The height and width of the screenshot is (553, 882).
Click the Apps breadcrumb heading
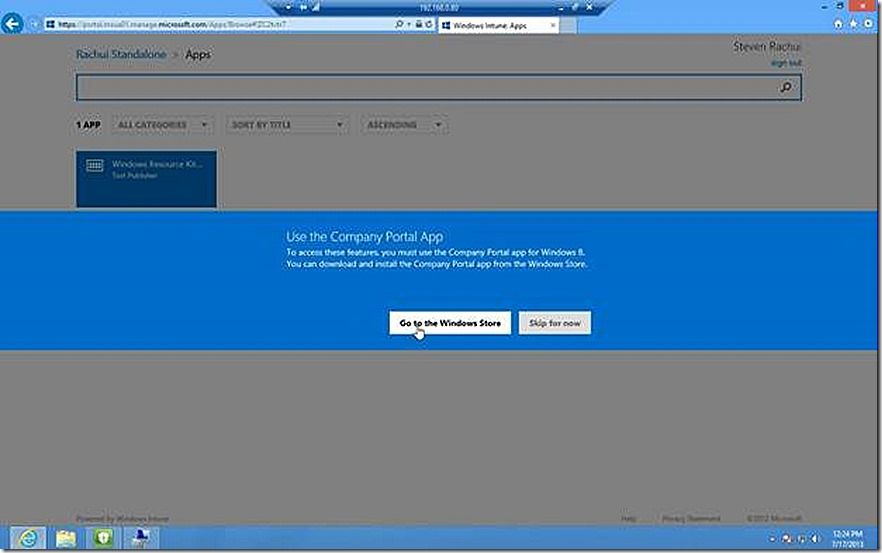coord(198,55)
